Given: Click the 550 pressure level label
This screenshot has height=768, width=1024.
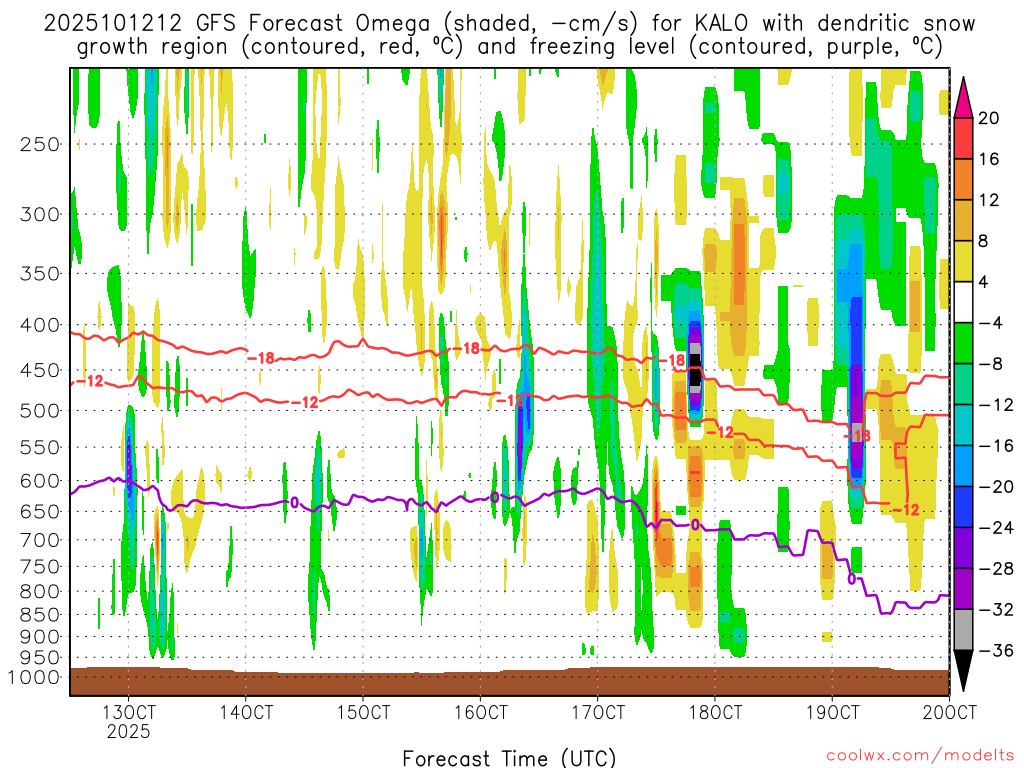Looking at the screenshot, I should click(x=40, y=447).
